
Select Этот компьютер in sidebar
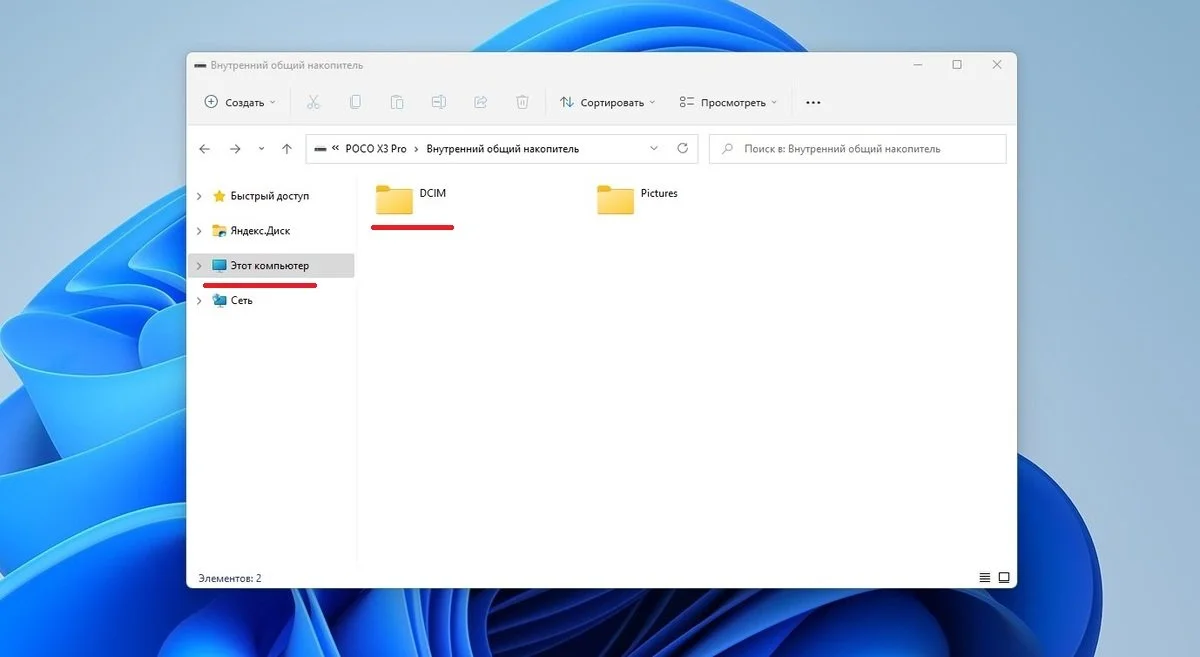[271, 265]
